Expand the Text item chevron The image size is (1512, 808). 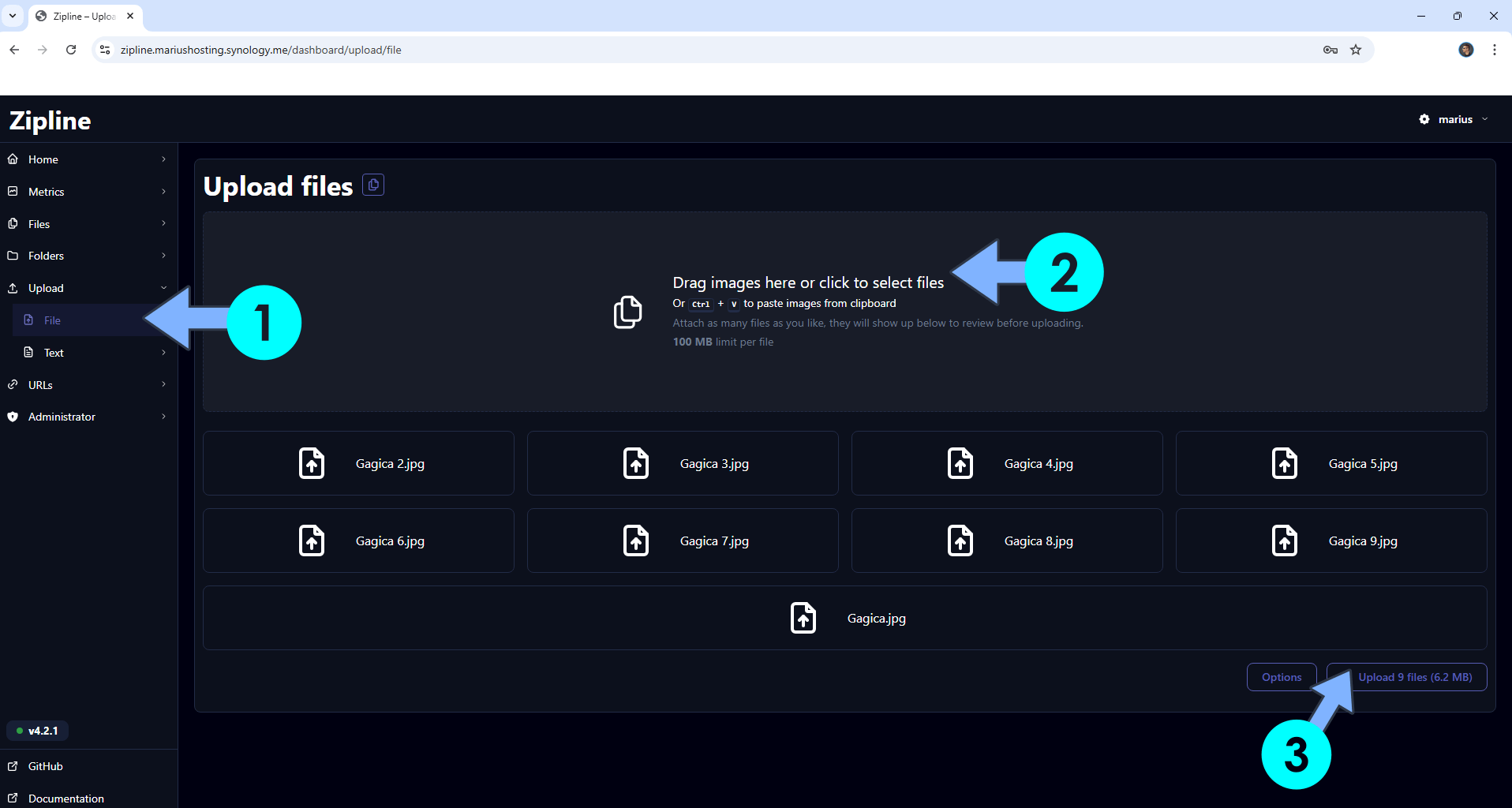click(163, 352)
